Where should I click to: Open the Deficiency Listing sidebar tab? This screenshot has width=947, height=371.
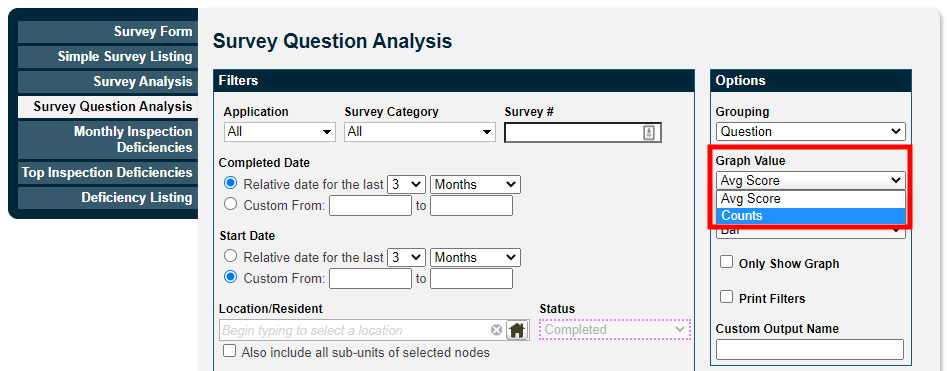[108, 198]
